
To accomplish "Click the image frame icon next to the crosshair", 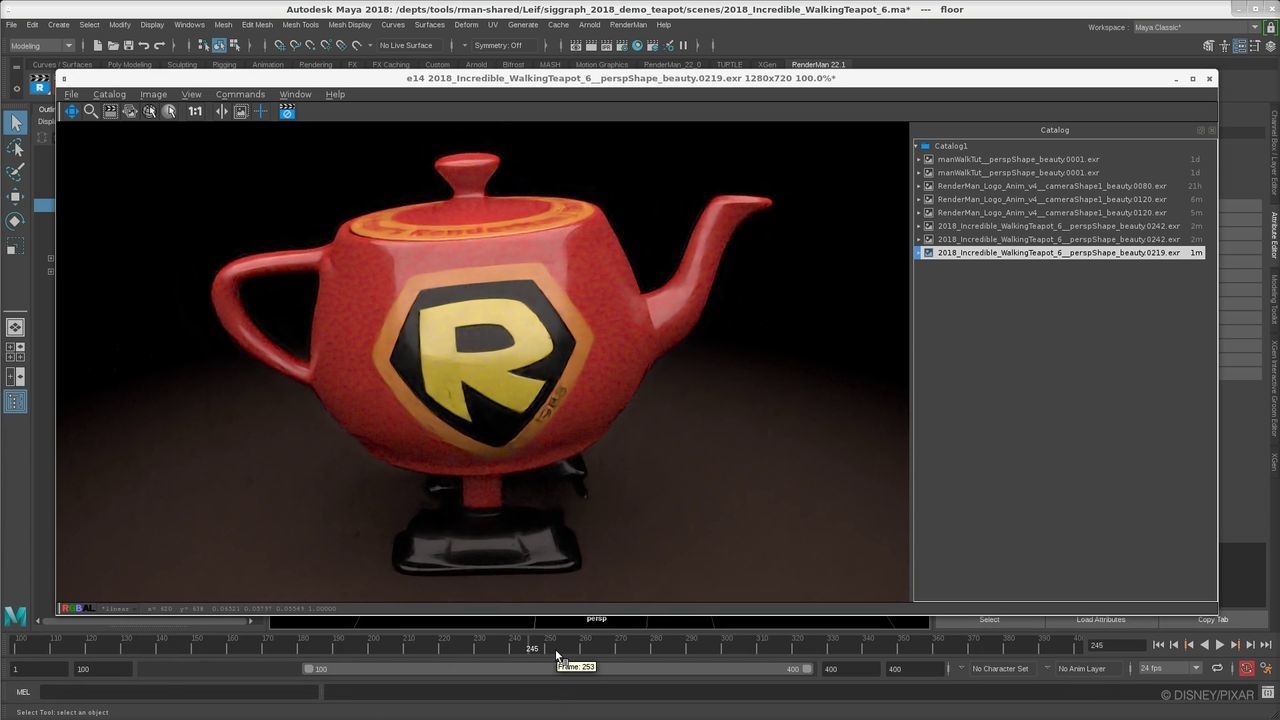I will click(241, 111).
